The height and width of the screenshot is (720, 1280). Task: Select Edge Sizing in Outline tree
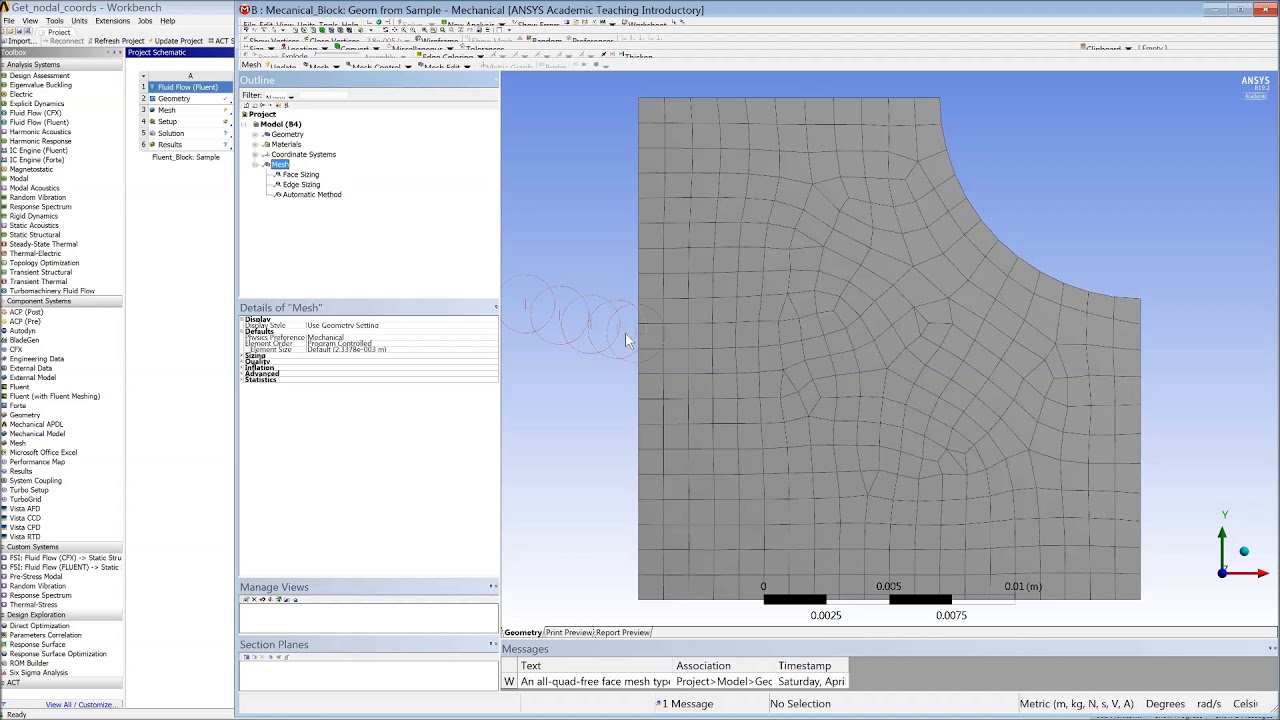(301, 184)
